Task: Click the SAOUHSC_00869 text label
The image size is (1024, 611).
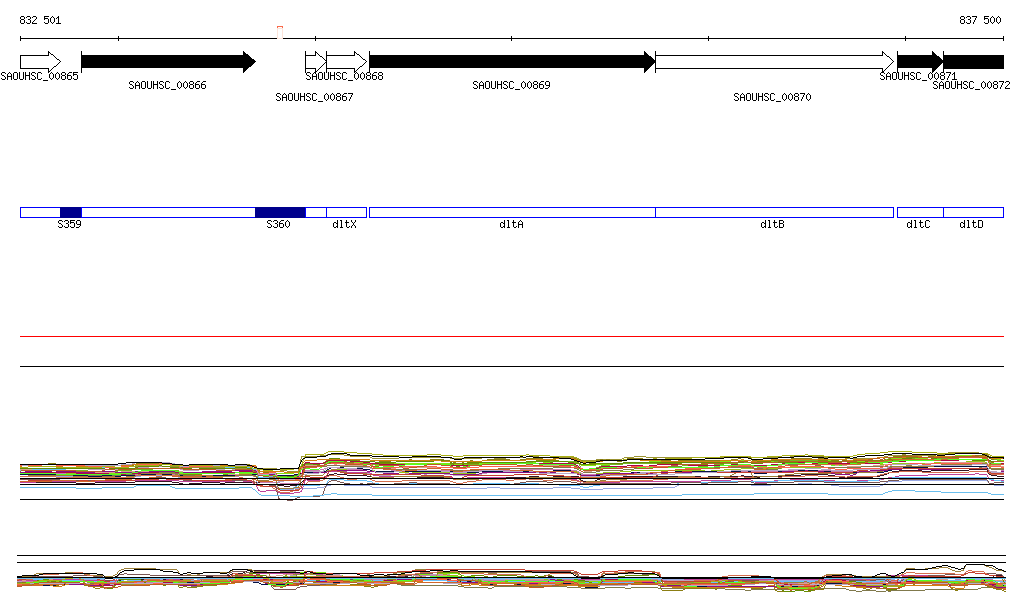Action: click(511, 86)
